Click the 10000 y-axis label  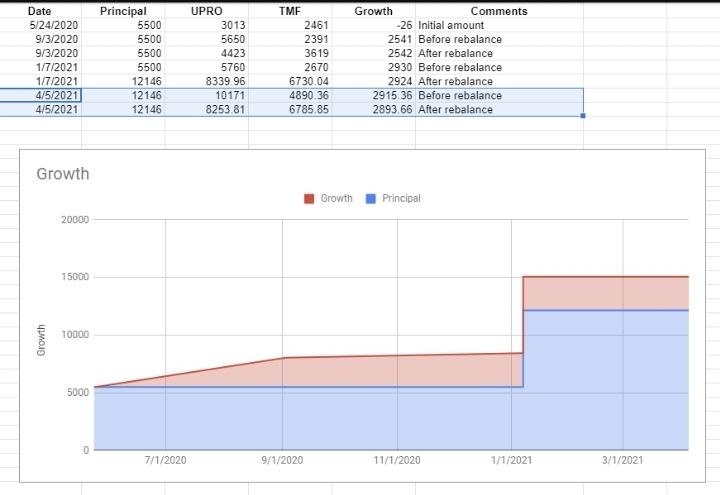click(x=75, y=335)
